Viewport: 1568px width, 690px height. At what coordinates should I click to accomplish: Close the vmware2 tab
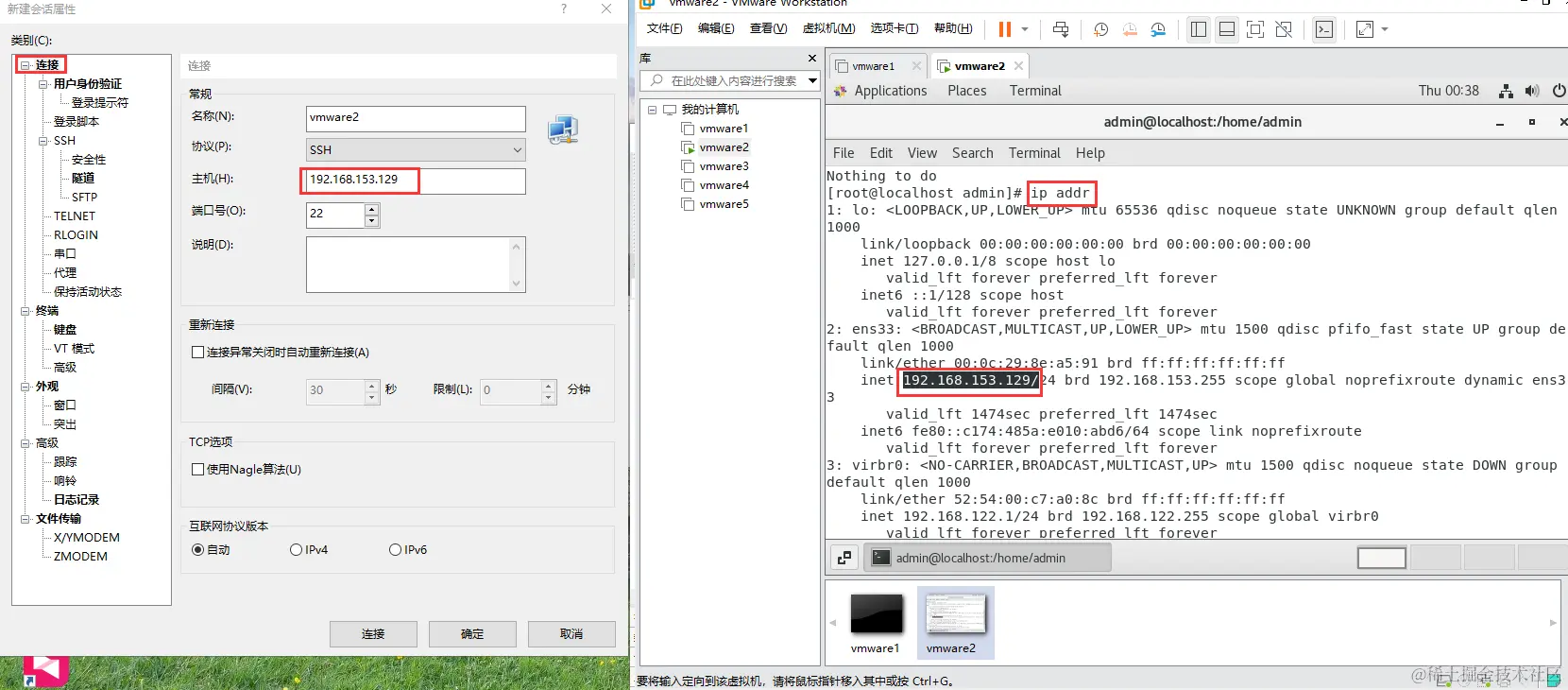point(1018,66)
